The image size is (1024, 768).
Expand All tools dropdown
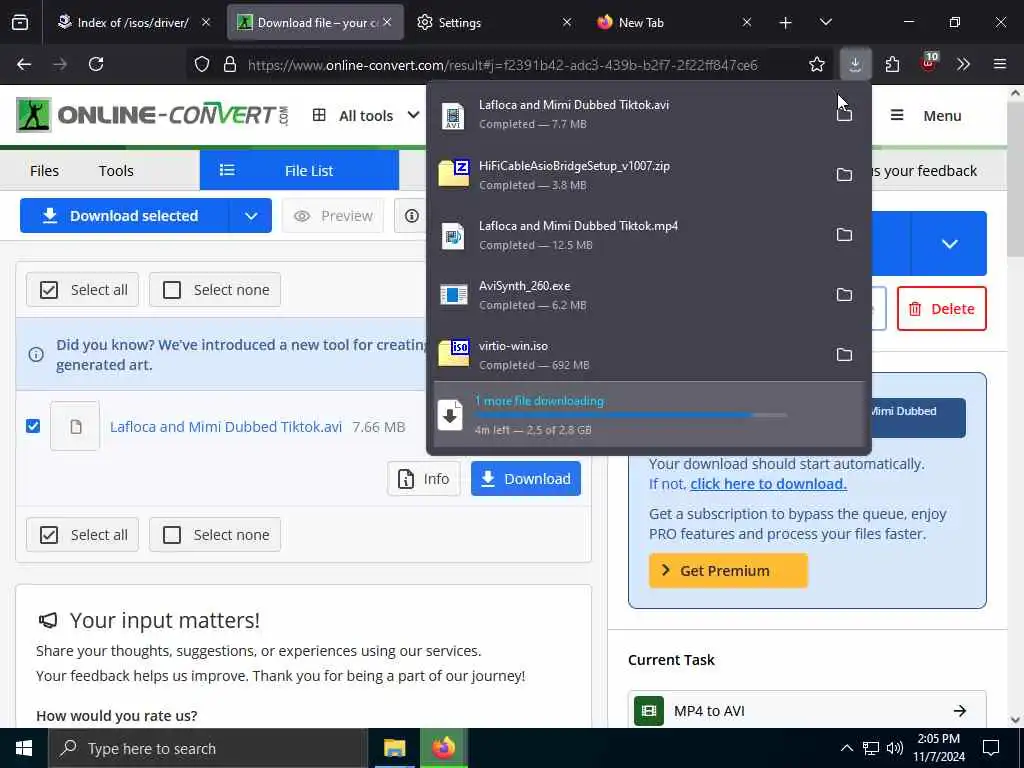pyautogui.click(x=366, y=116)
